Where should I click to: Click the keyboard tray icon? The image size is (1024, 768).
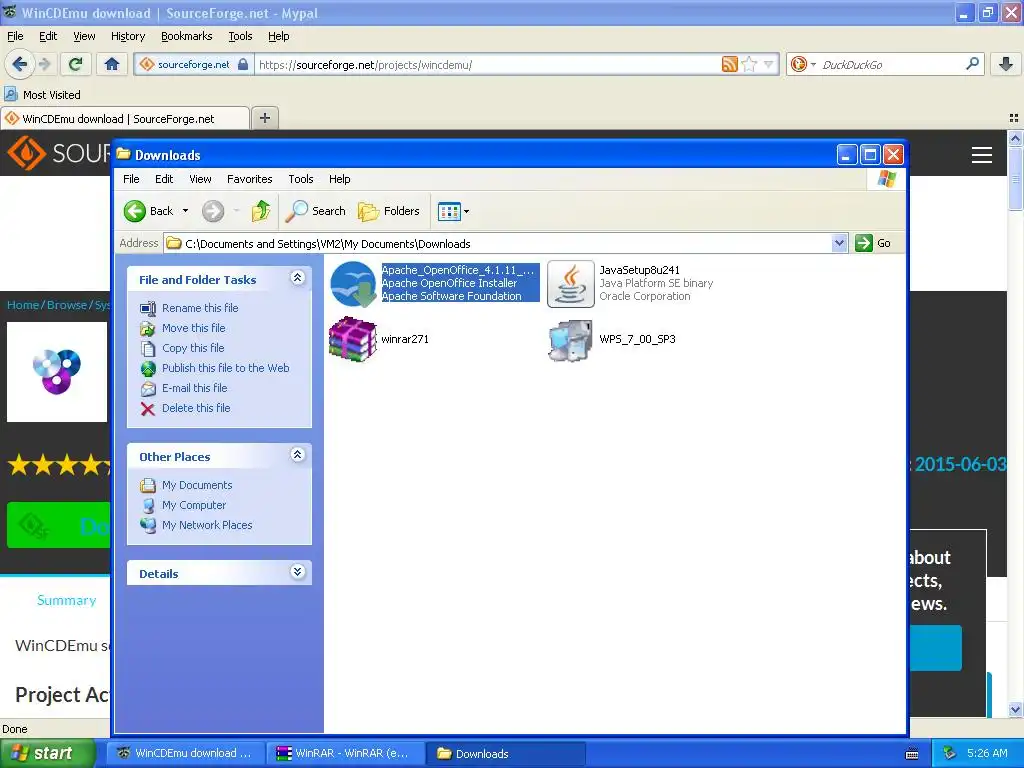click(912, 754)
